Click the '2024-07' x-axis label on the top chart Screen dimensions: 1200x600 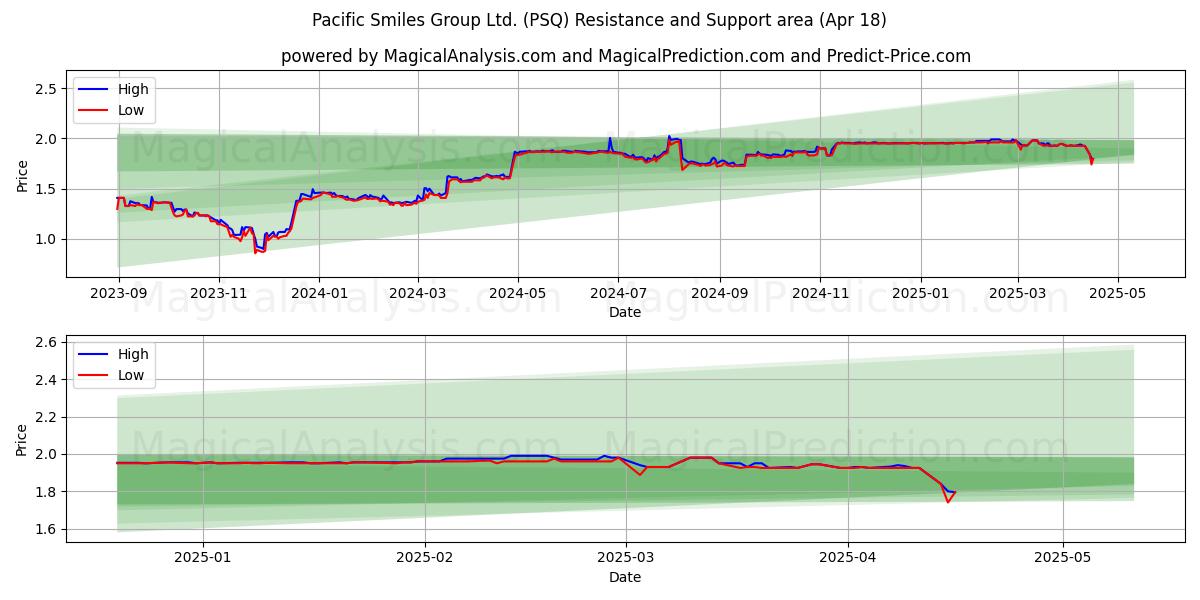pyautogui.click(x=617, y=295)
